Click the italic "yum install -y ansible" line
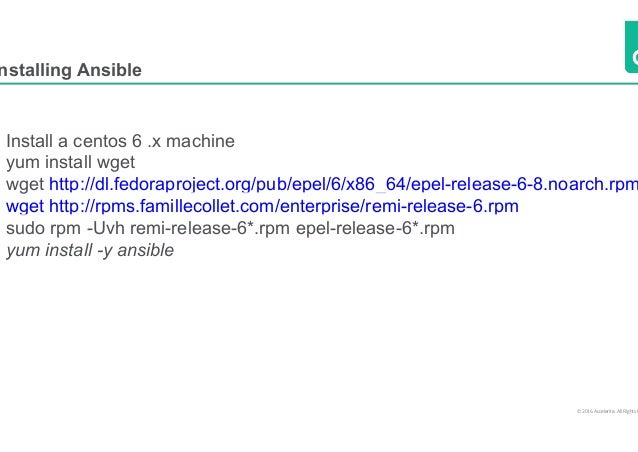 click(x=90, y=250)
